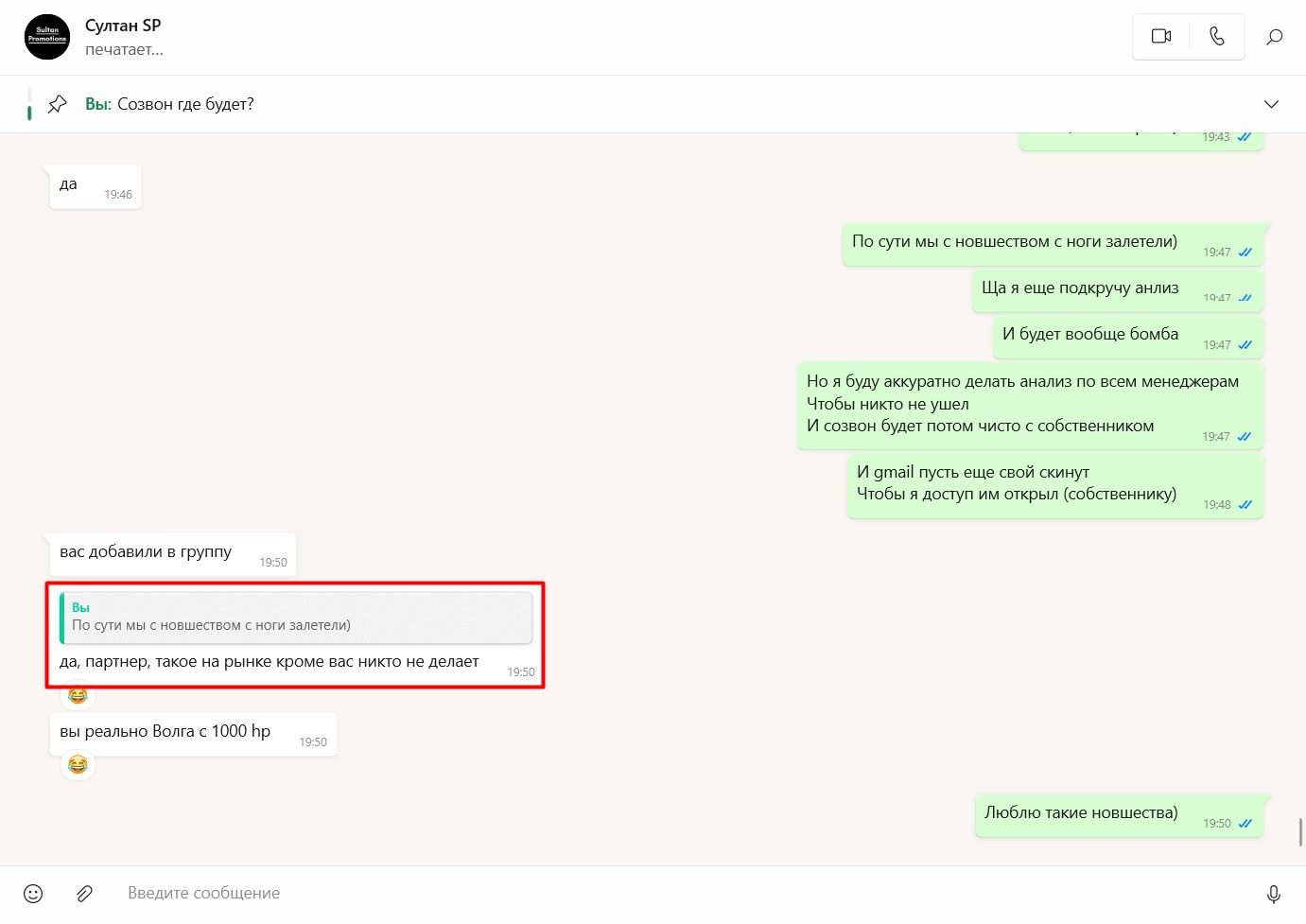Viewport: 1306px width, 924px height.
Task: Open the emoji picker smiley icon
Action: click(33, 893)
